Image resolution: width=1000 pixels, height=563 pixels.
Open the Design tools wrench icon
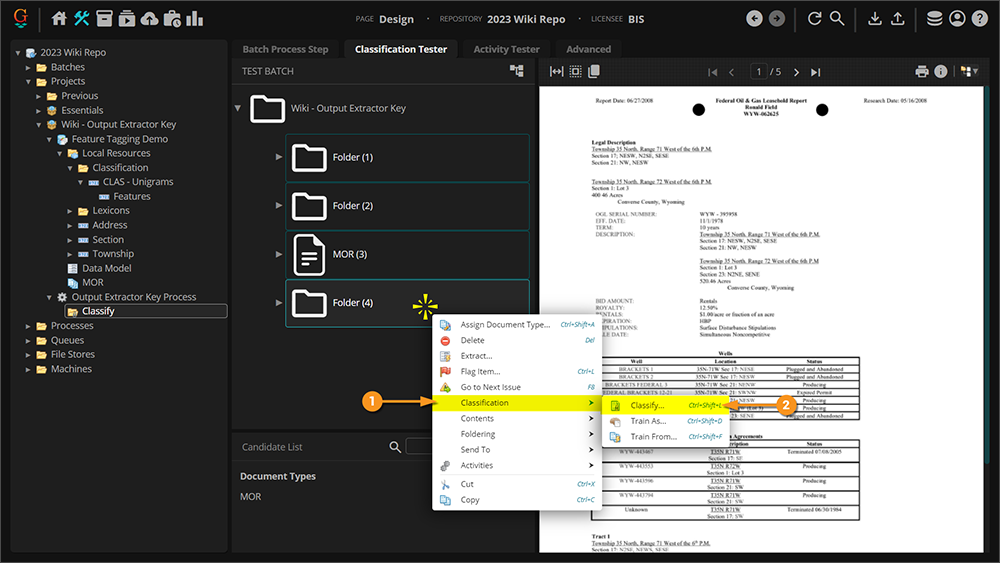tap(82, 19)
